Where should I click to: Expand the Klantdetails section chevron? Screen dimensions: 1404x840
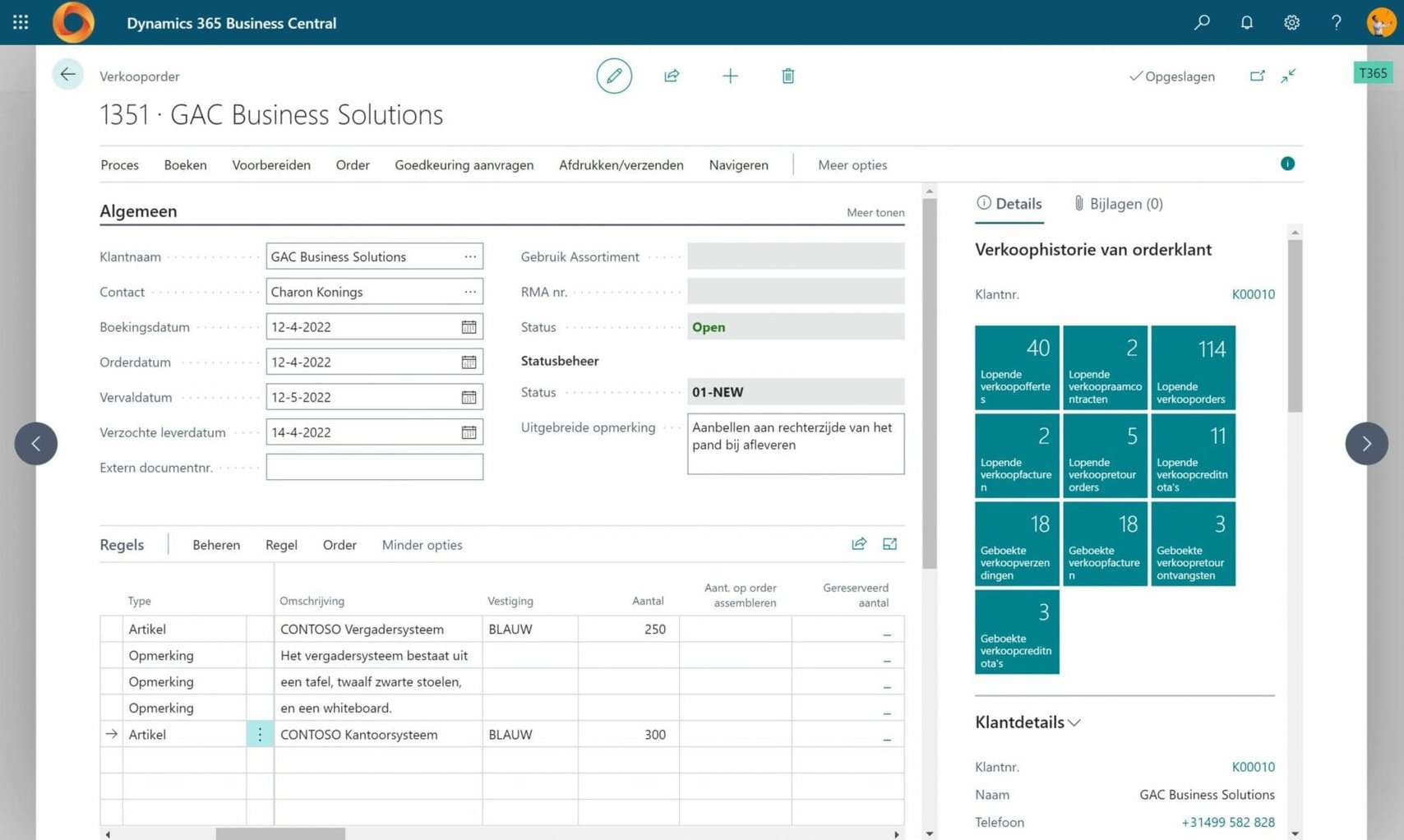(x=1074, y=722)
